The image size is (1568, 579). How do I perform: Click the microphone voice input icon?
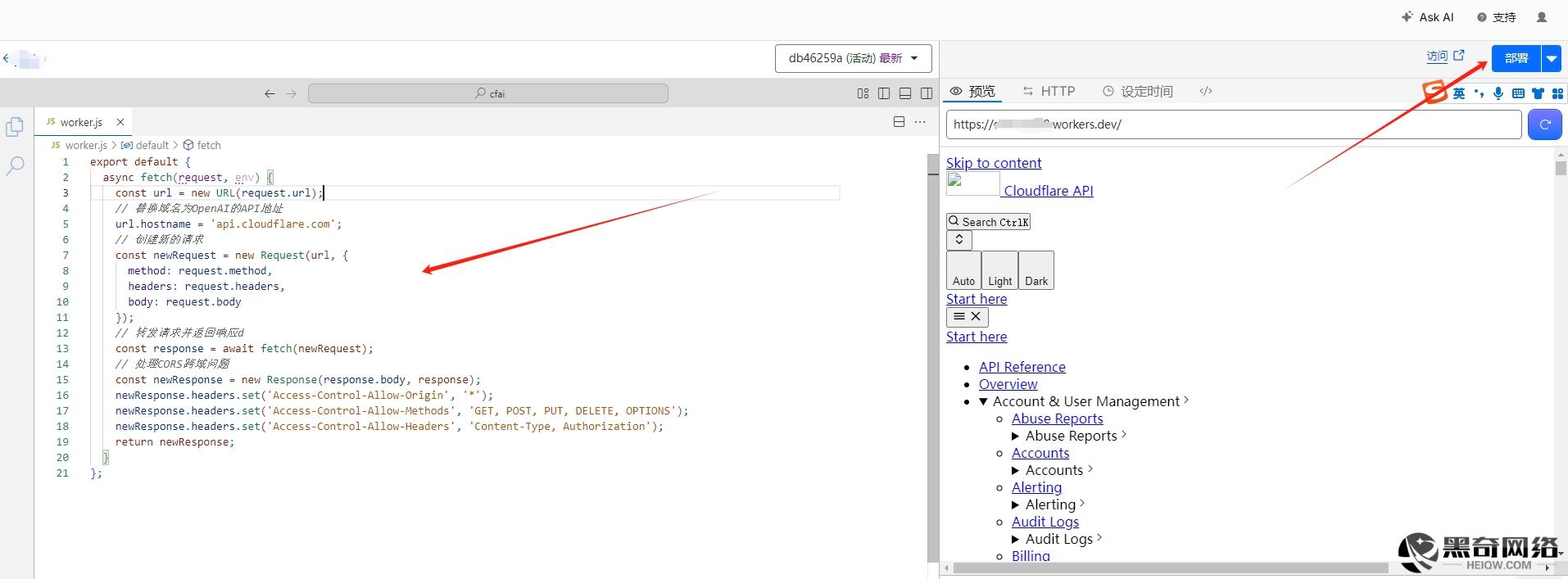point(1498,93)
